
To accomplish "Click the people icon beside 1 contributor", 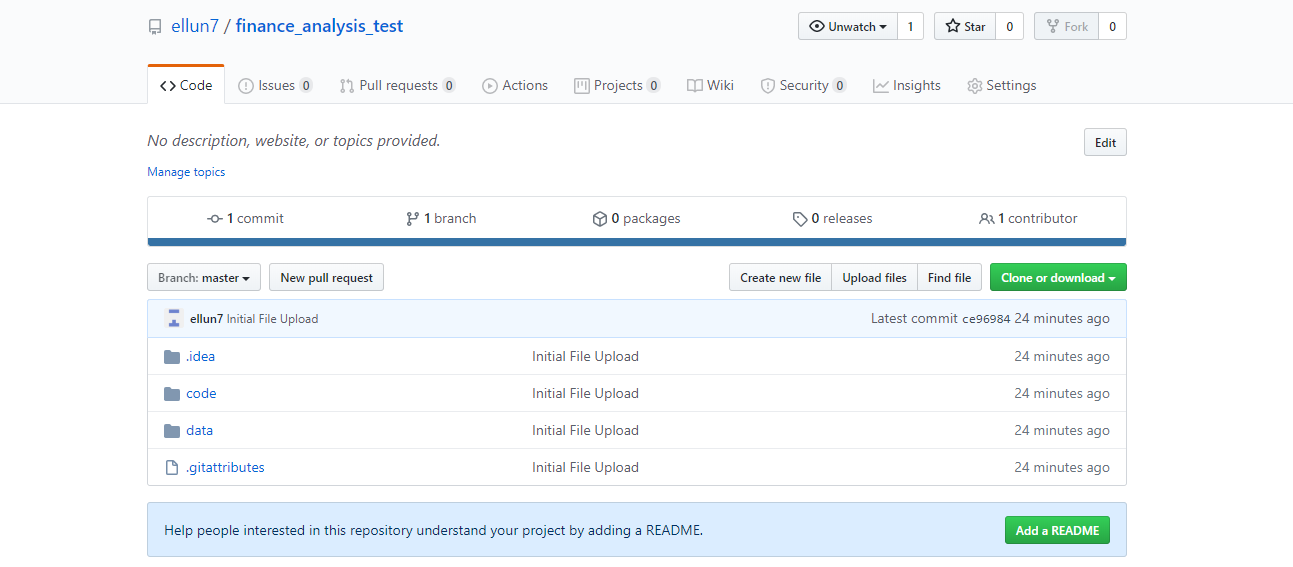I will 987,219.
